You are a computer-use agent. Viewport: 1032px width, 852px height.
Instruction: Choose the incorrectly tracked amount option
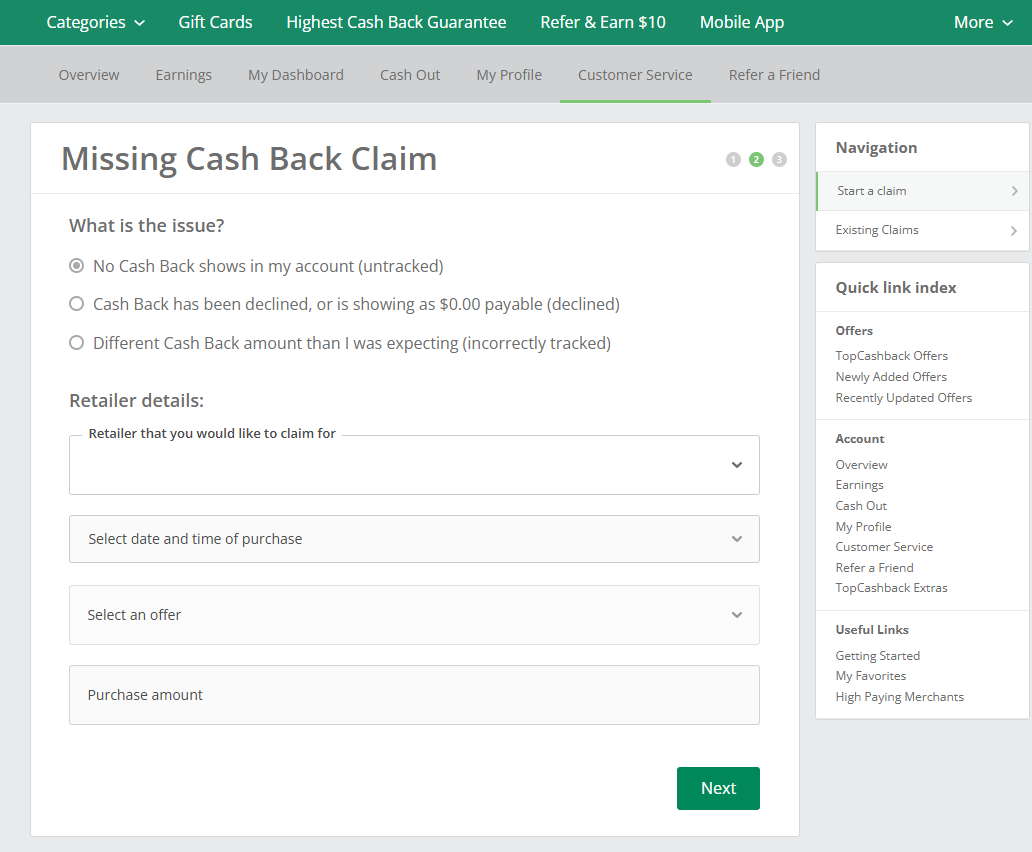(x=76, y=343)
